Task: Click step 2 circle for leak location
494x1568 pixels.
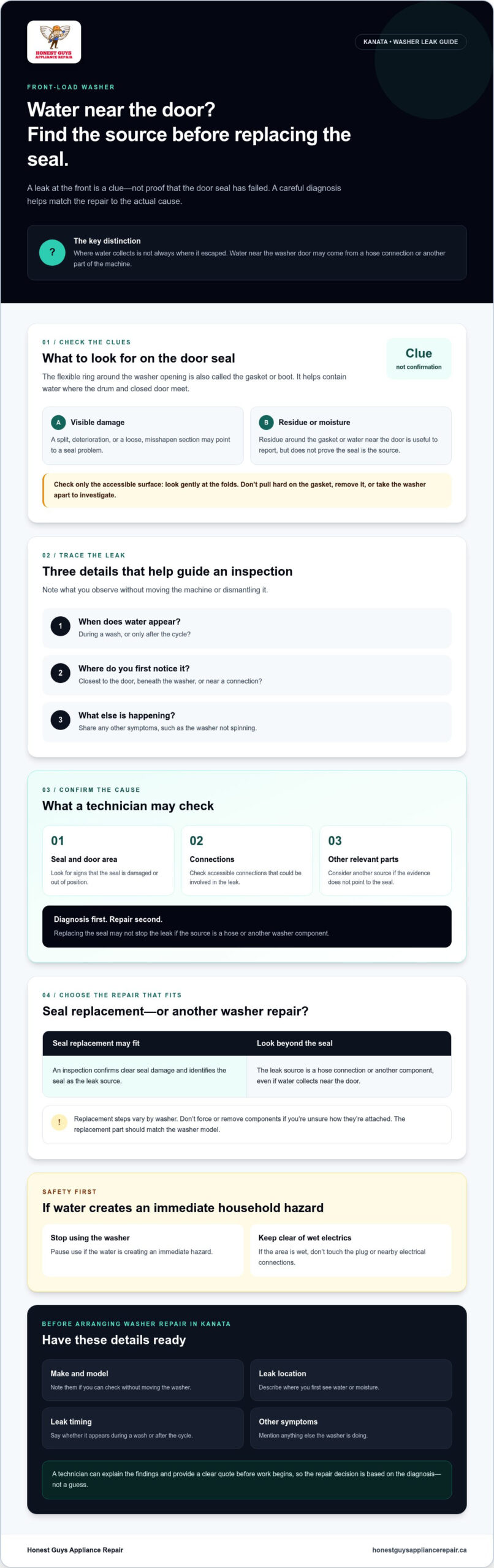Action: pyautogui.click(x=60, y=673)
